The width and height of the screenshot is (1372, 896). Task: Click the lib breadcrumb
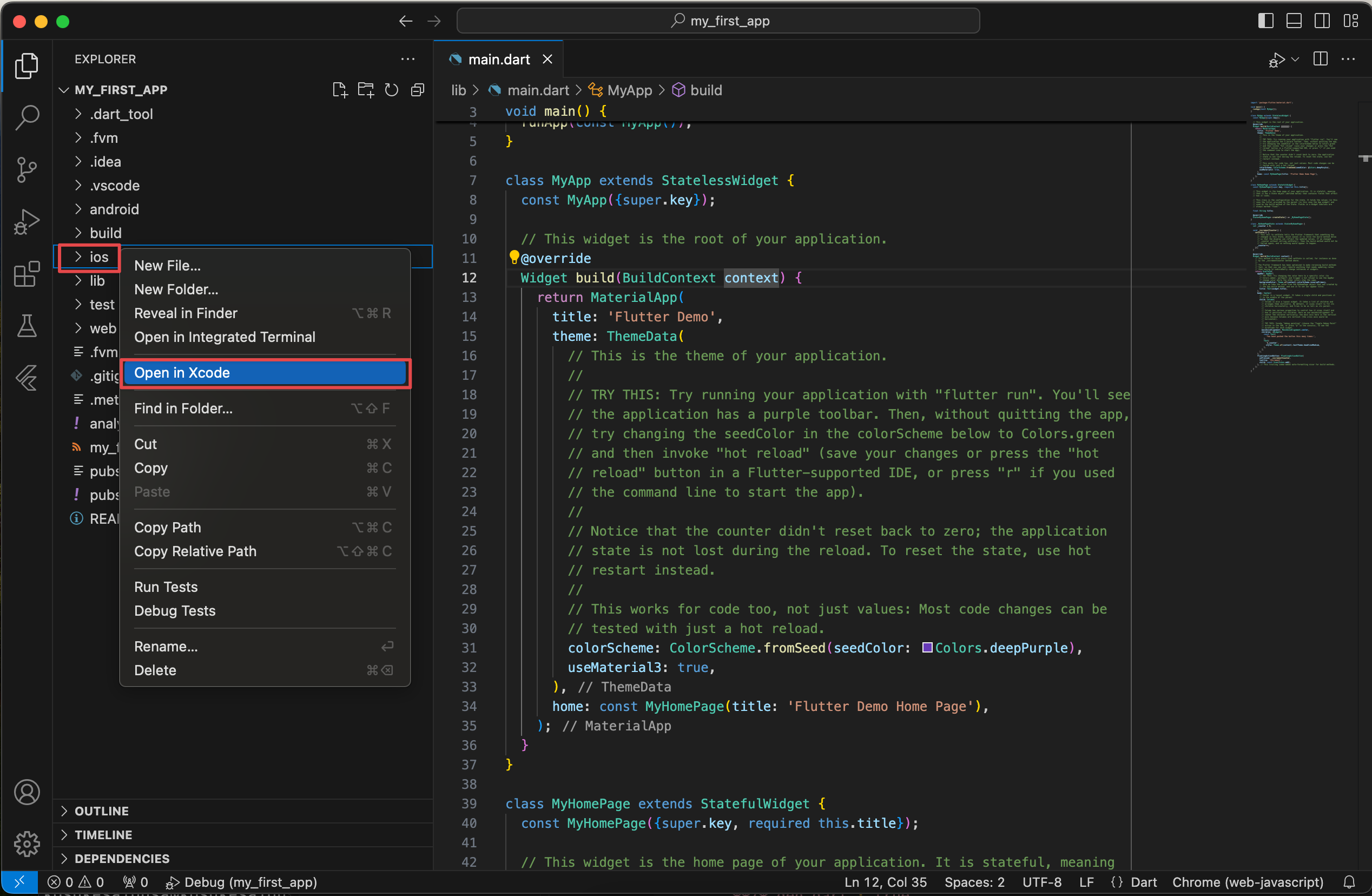click(458, 90)
